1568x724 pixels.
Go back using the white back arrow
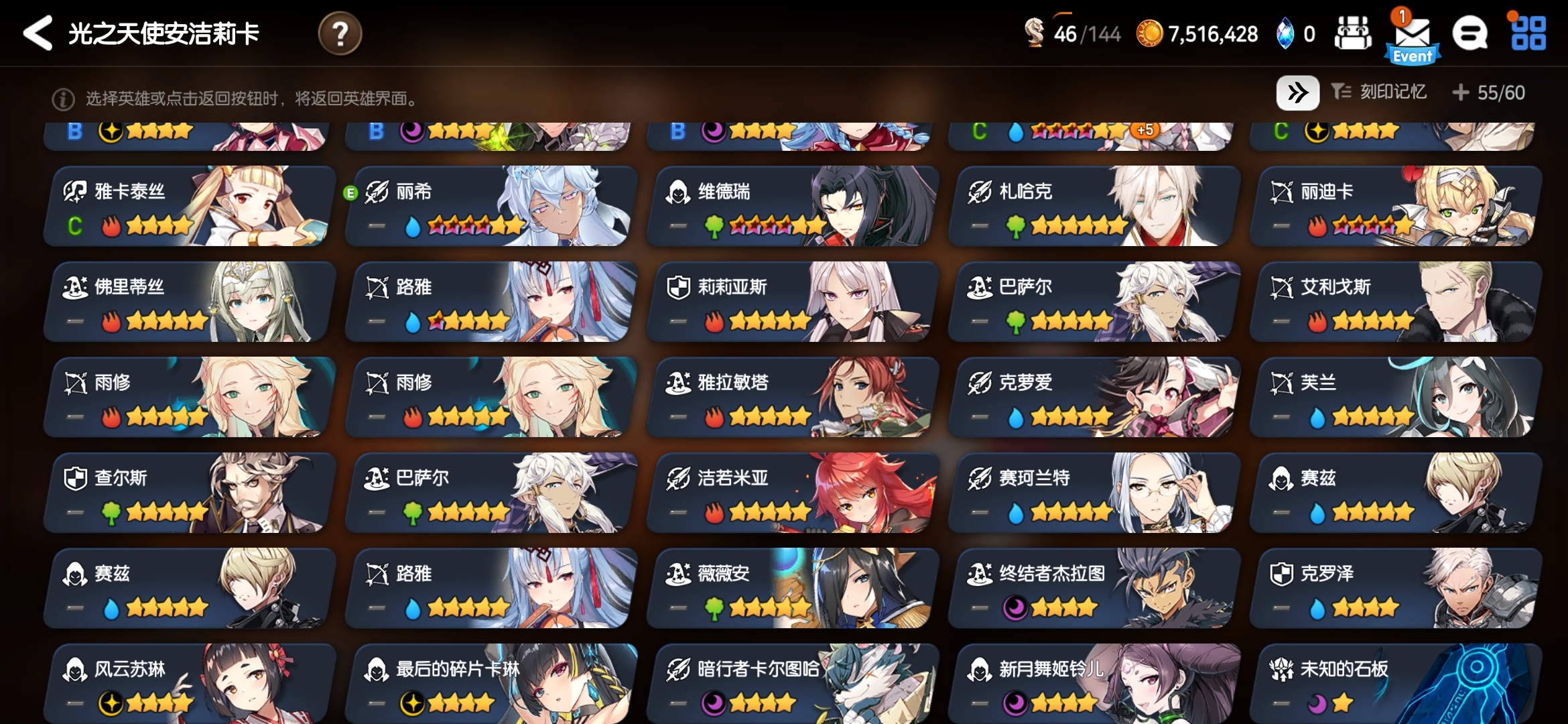38,33
